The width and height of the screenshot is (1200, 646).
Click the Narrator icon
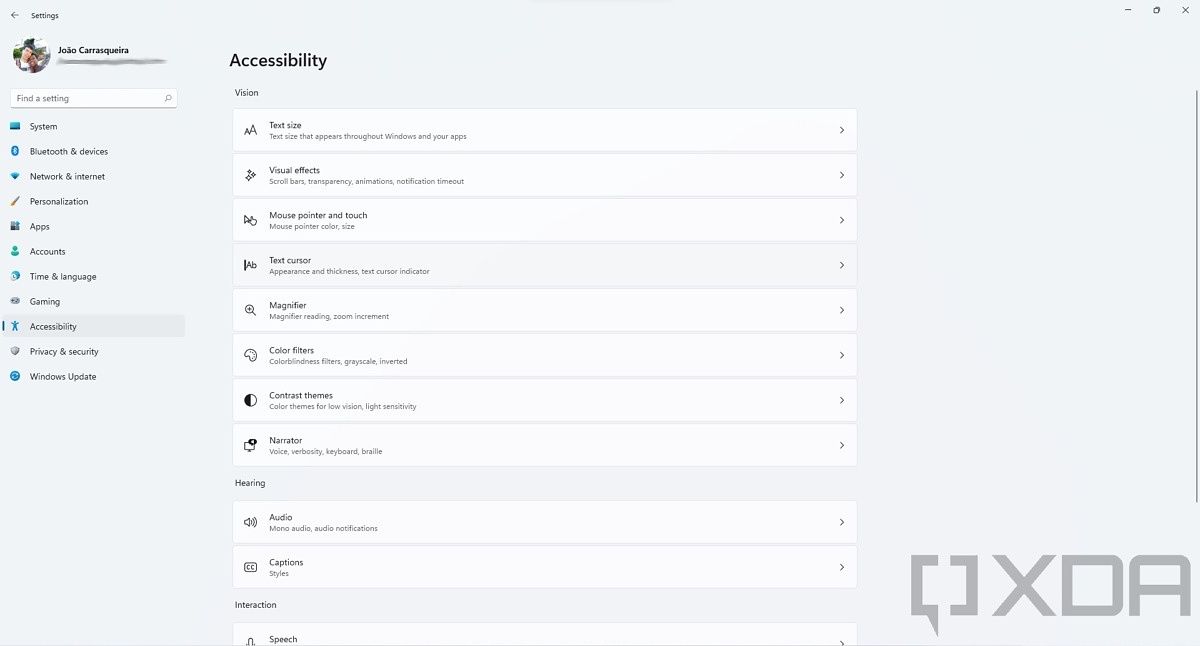coord(250,445)
